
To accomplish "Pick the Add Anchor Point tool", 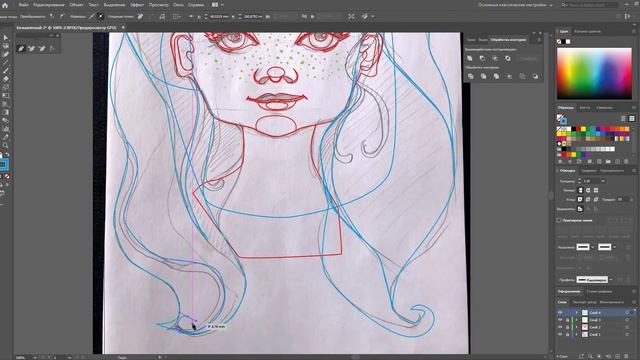I will 31,48.
